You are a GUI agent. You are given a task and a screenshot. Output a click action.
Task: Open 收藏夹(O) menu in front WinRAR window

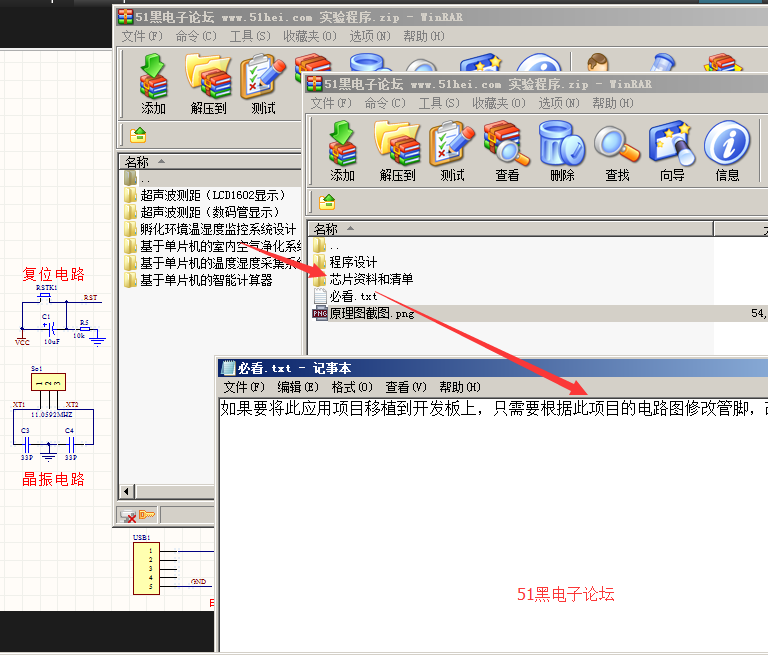[496, 103]
